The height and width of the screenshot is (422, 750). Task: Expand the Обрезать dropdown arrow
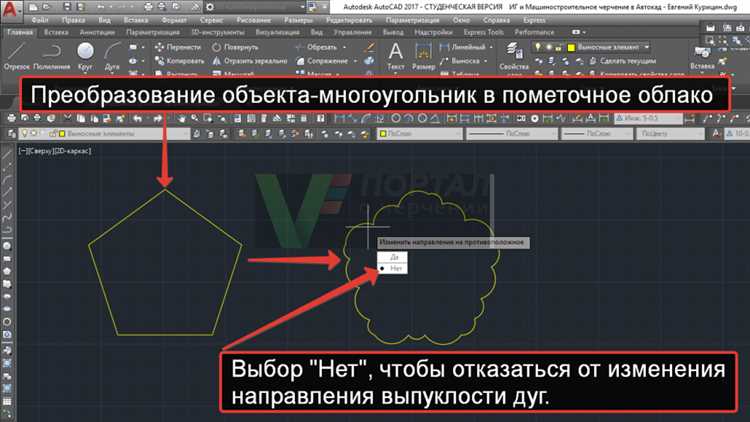tap(345, 47)
